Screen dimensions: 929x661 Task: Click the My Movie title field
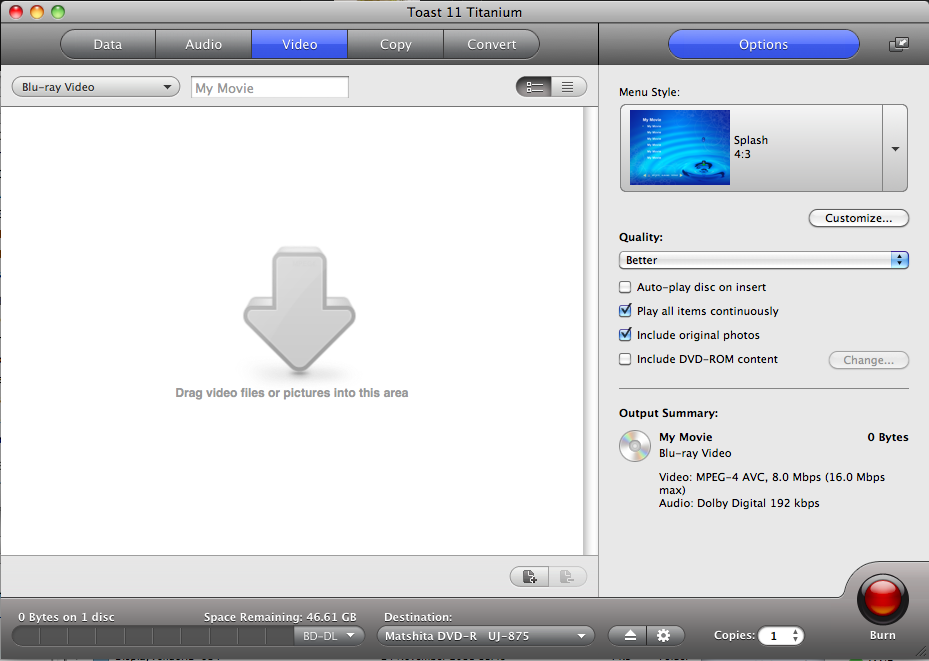click(270, 88)
